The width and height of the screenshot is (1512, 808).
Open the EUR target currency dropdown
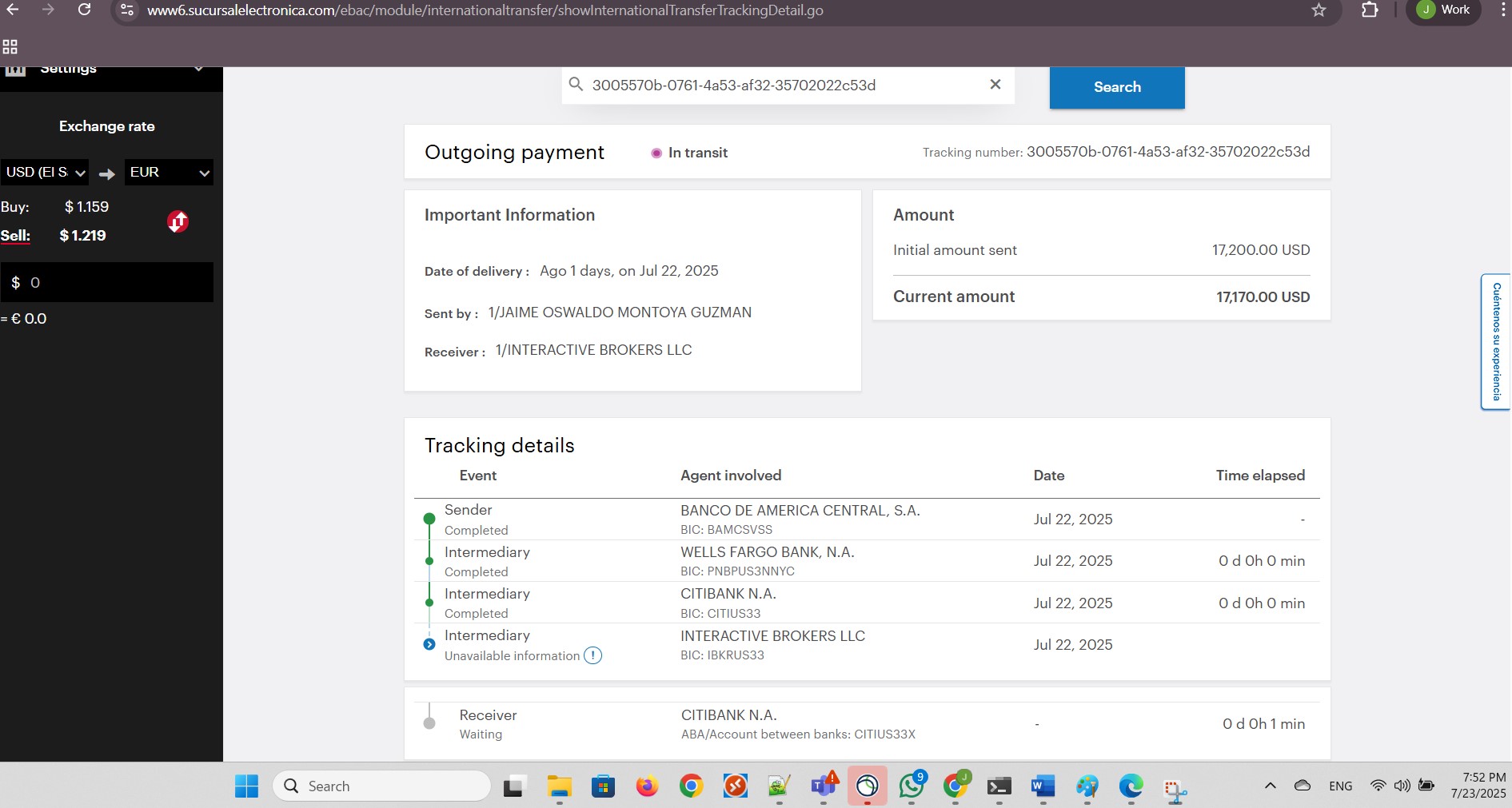(169, 172)
